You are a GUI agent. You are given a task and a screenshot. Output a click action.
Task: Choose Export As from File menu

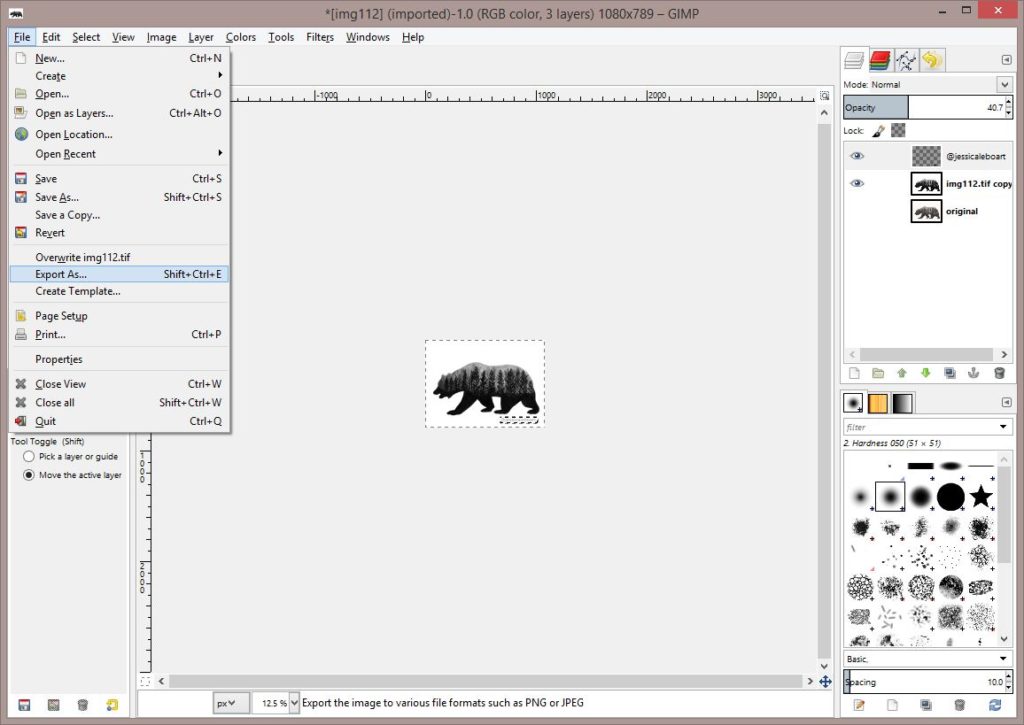coord(120,274)
